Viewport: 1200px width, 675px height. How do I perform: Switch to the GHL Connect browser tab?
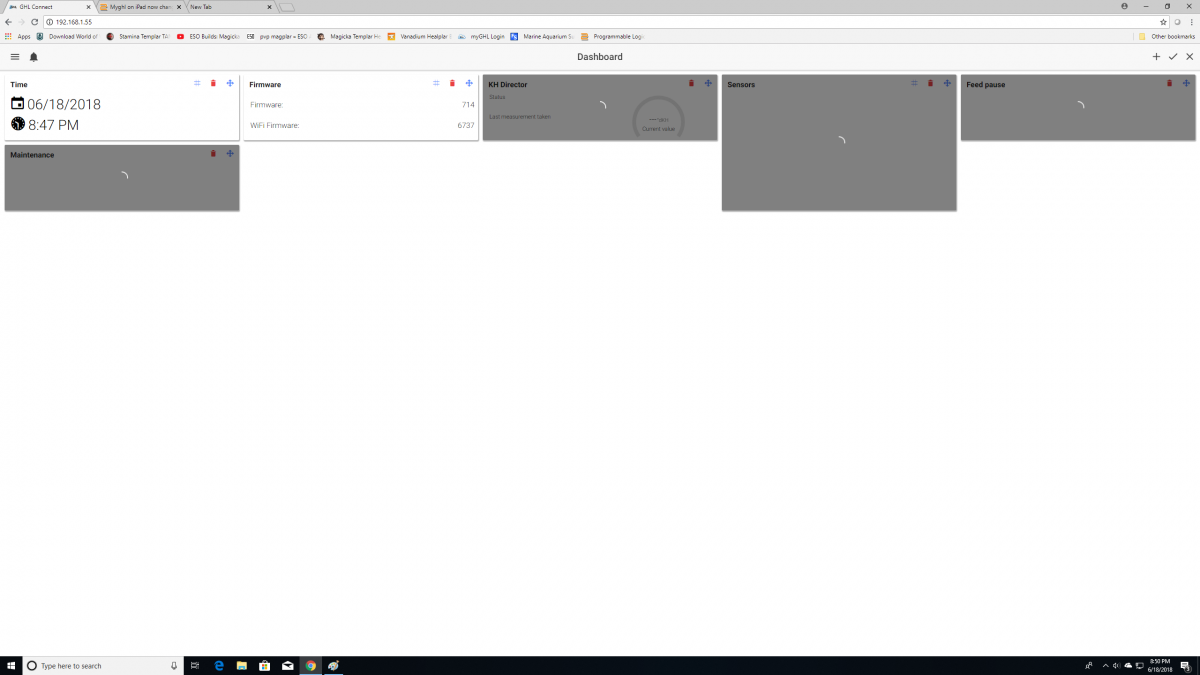tap(47, 6)
